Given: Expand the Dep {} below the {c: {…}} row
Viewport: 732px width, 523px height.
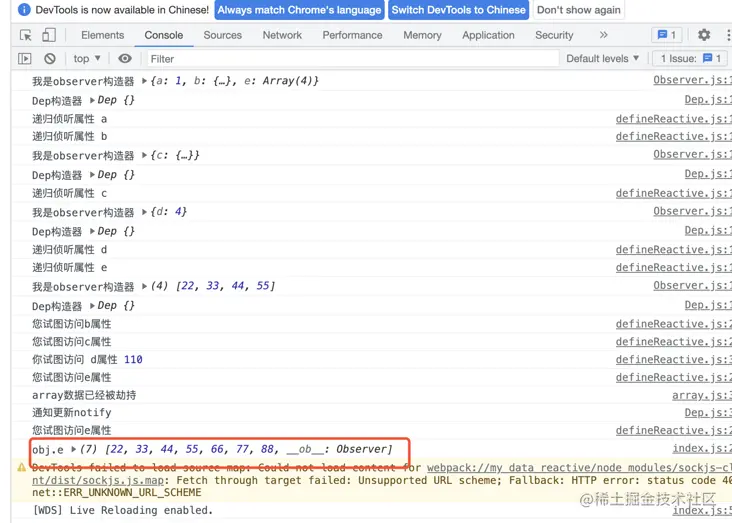Looking at the screenshot, I should click(92, 175).
